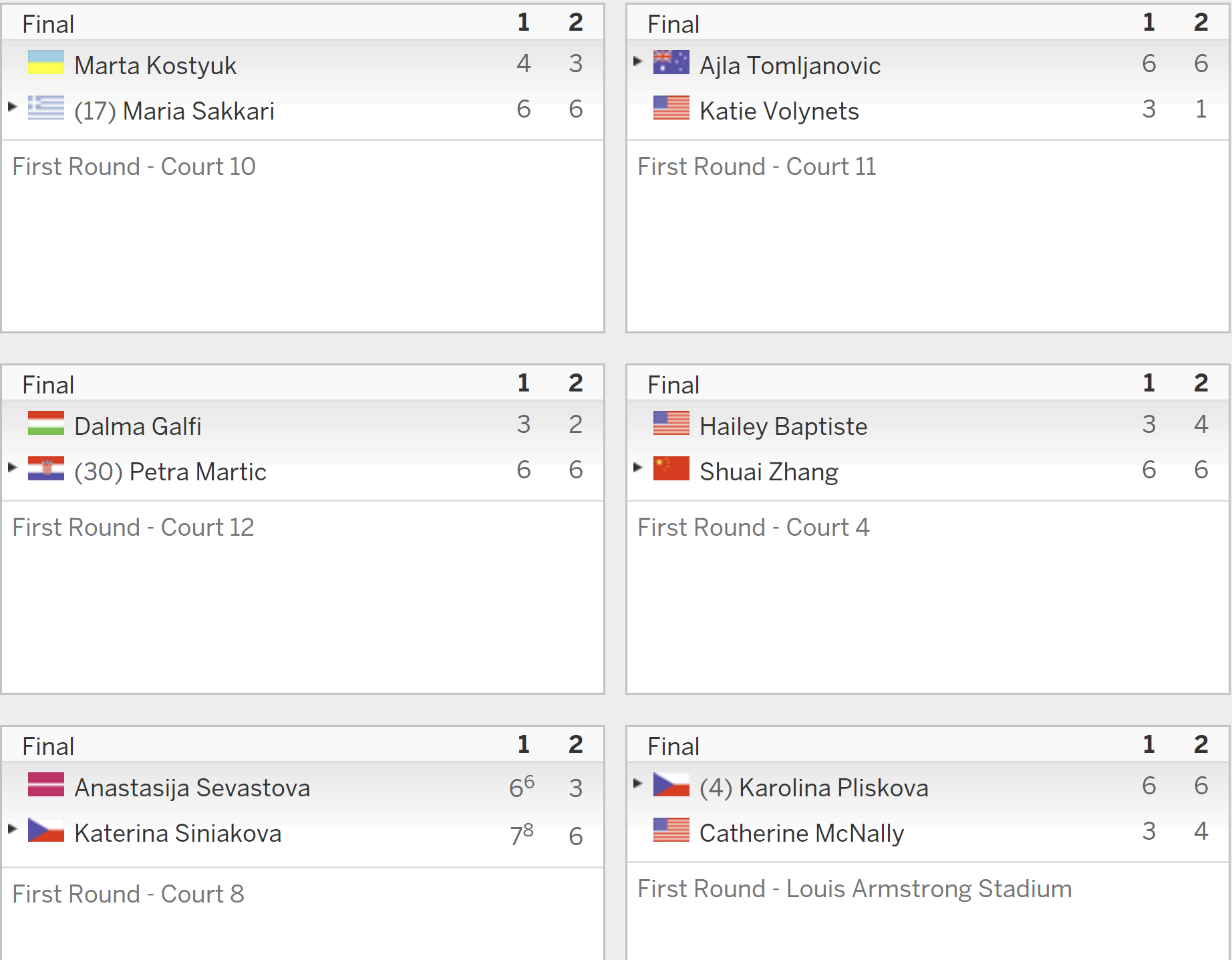
Task: Click the Ukraine flag beside Marta Kostyuk
Action: coord(46,63)
